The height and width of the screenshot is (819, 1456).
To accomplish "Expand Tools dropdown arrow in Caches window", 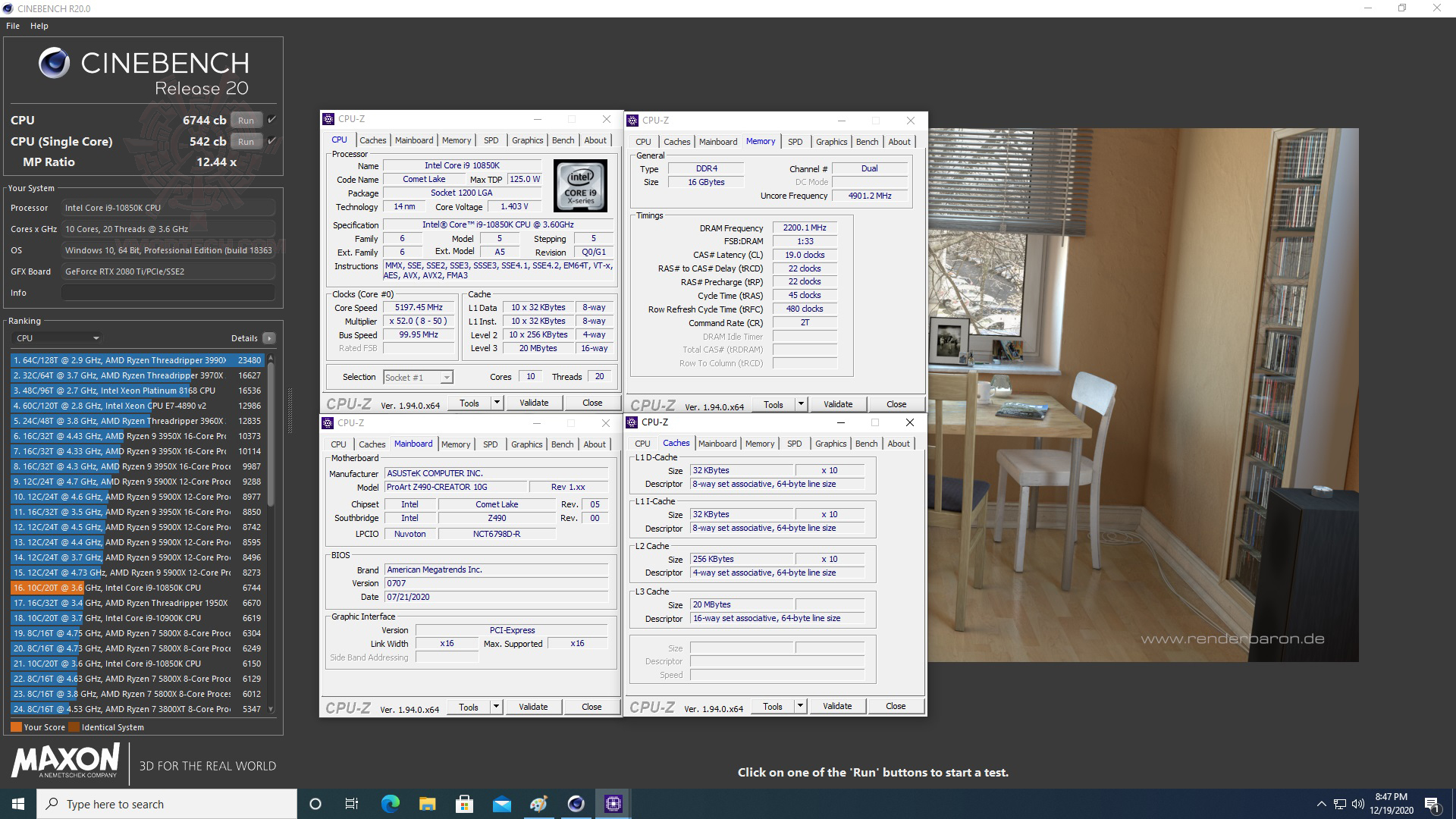I will tap(800, 706).
